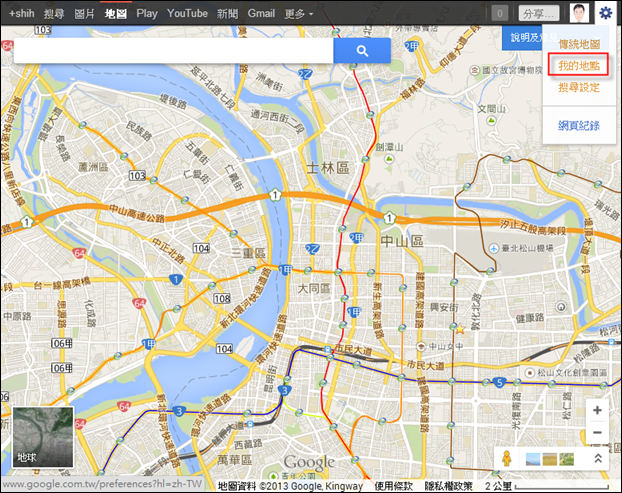
Task: Choose 搜尋設定 from settings menu
Action: click(579, 87)
